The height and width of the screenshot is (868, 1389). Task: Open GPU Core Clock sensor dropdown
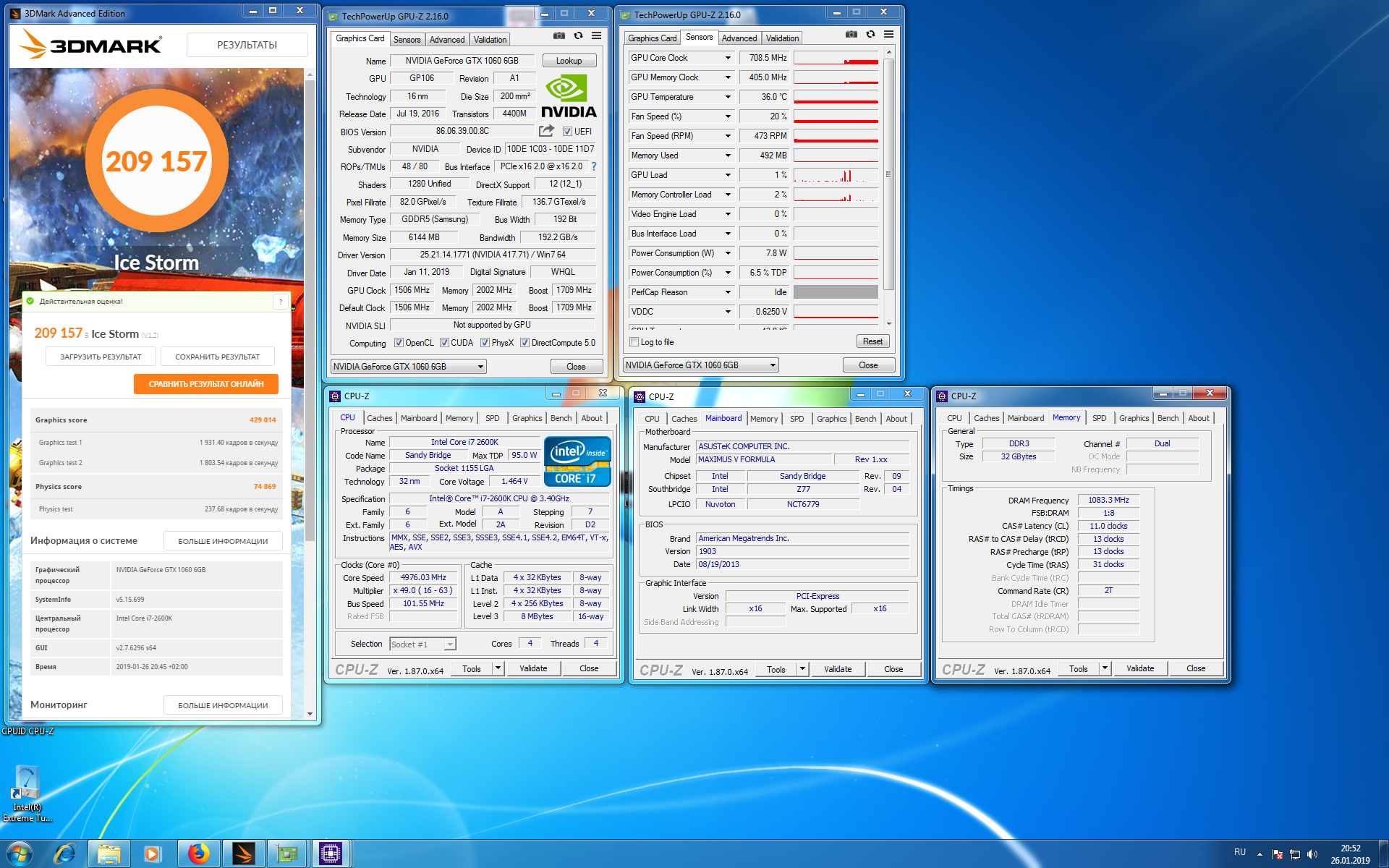[x=728, y=58]
